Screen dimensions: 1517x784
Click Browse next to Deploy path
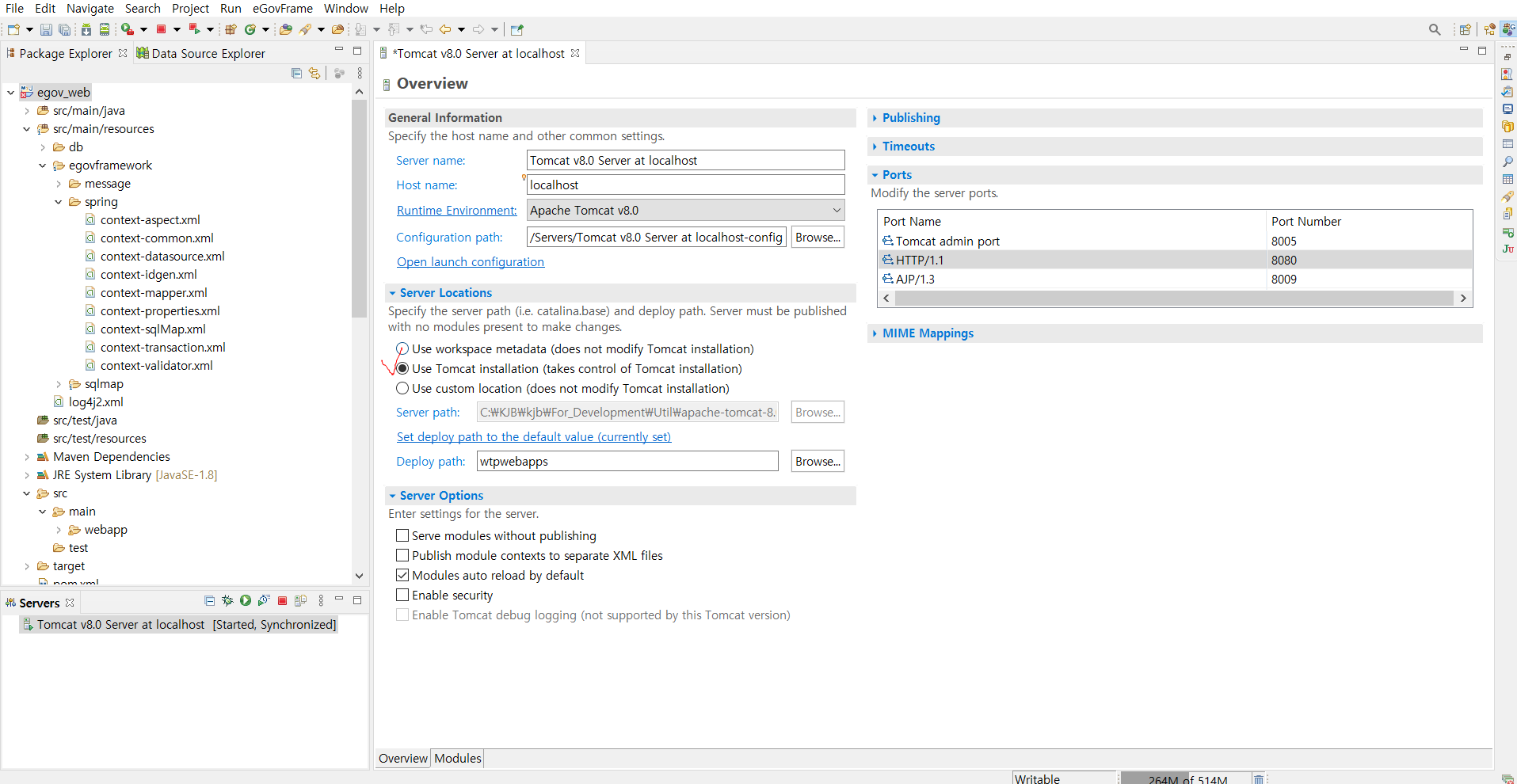pyautogui.click(x=818, y=461)
